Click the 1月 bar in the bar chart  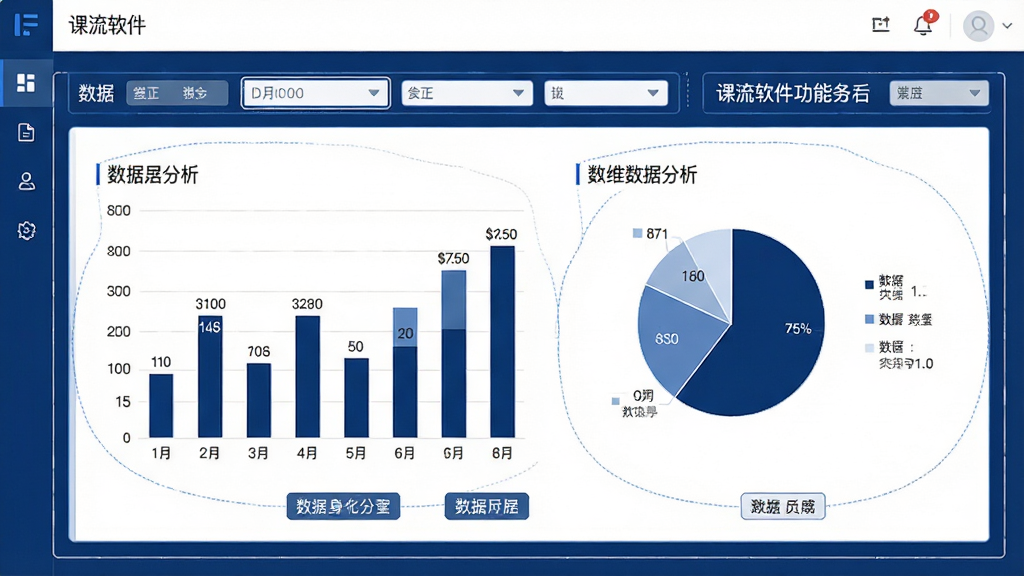[x=161, y=406]
